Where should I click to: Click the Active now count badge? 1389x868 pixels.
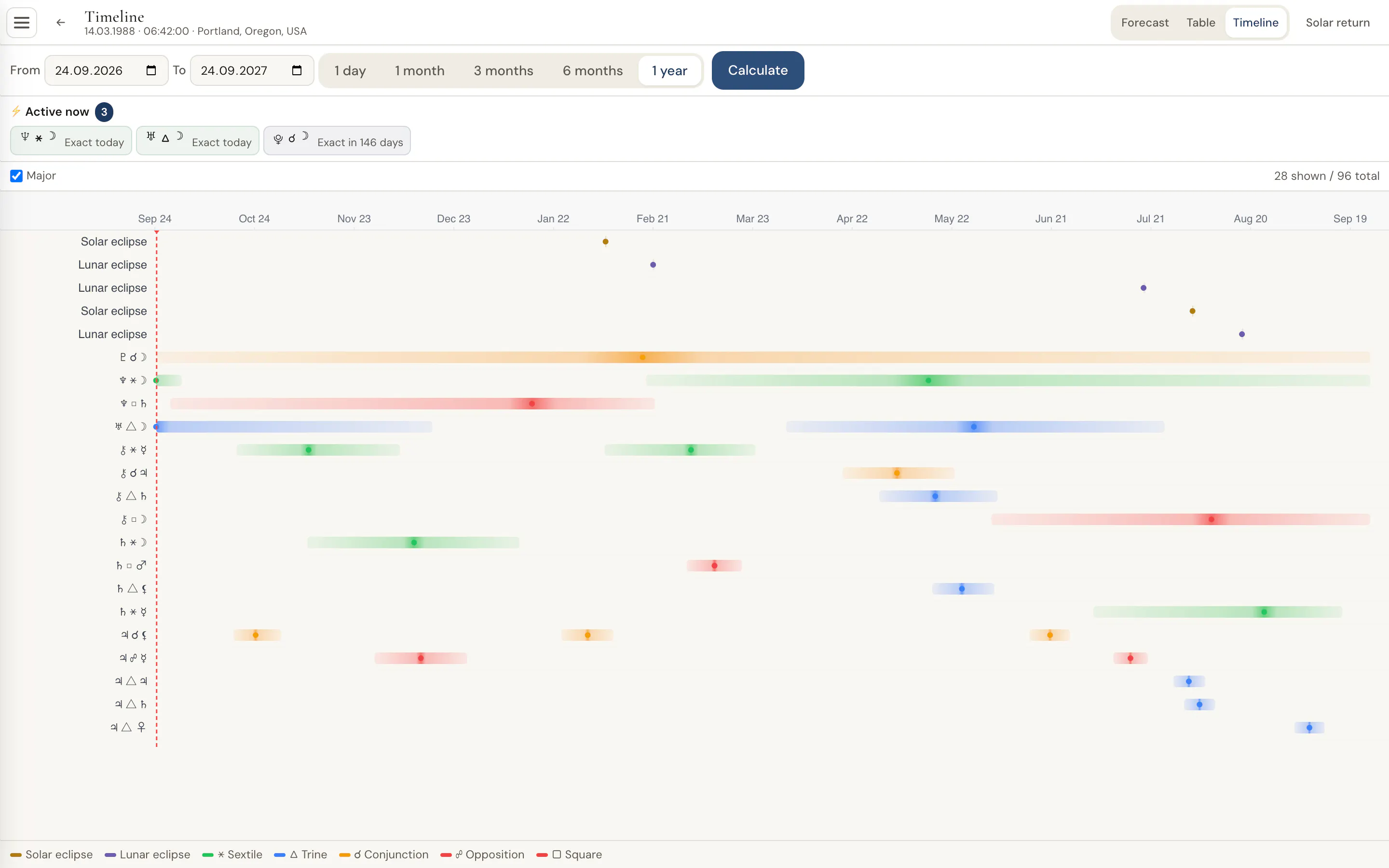coord(104,111)
